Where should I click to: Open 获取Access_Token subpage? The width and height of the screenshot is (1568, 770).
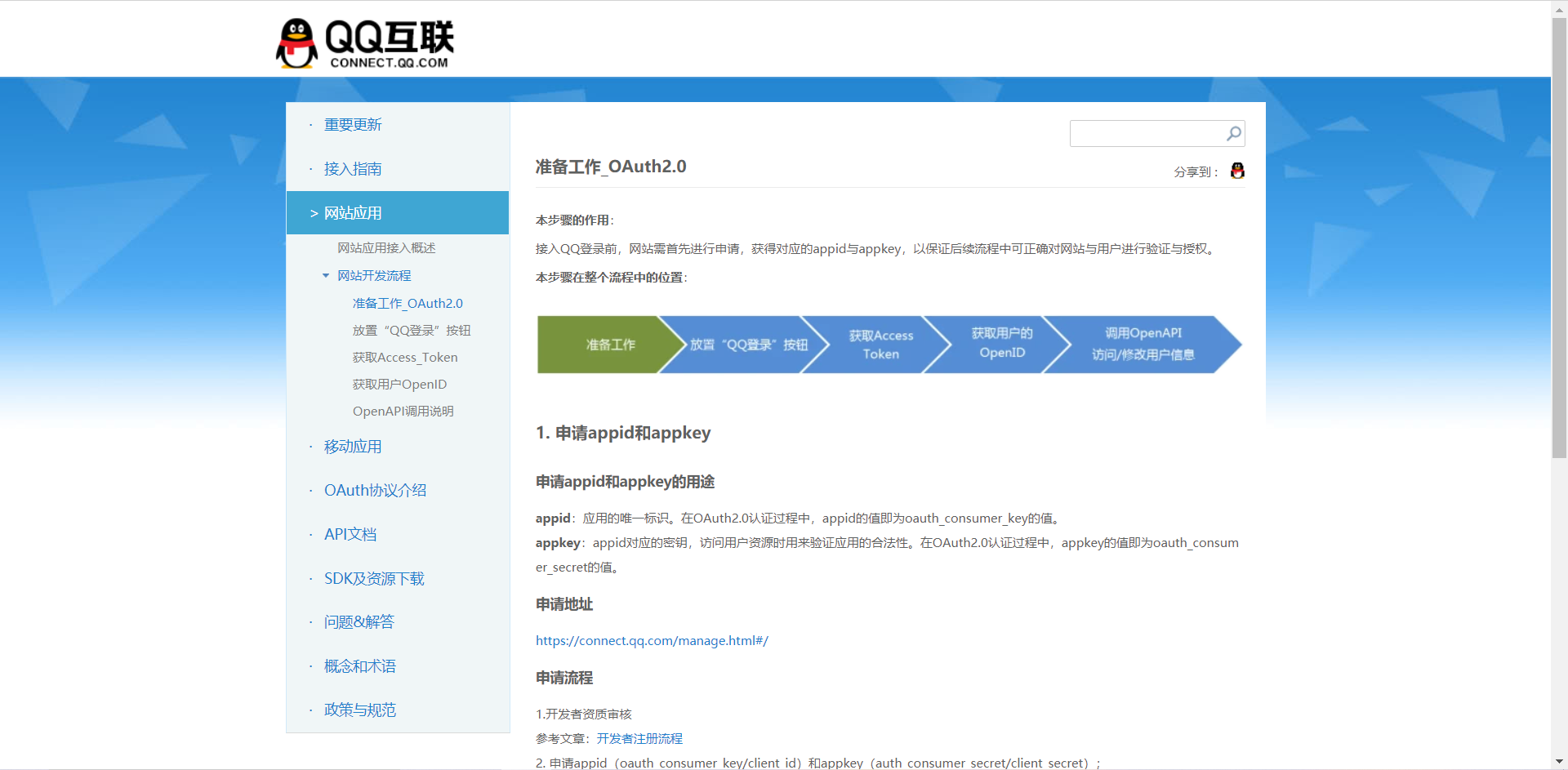405,358
